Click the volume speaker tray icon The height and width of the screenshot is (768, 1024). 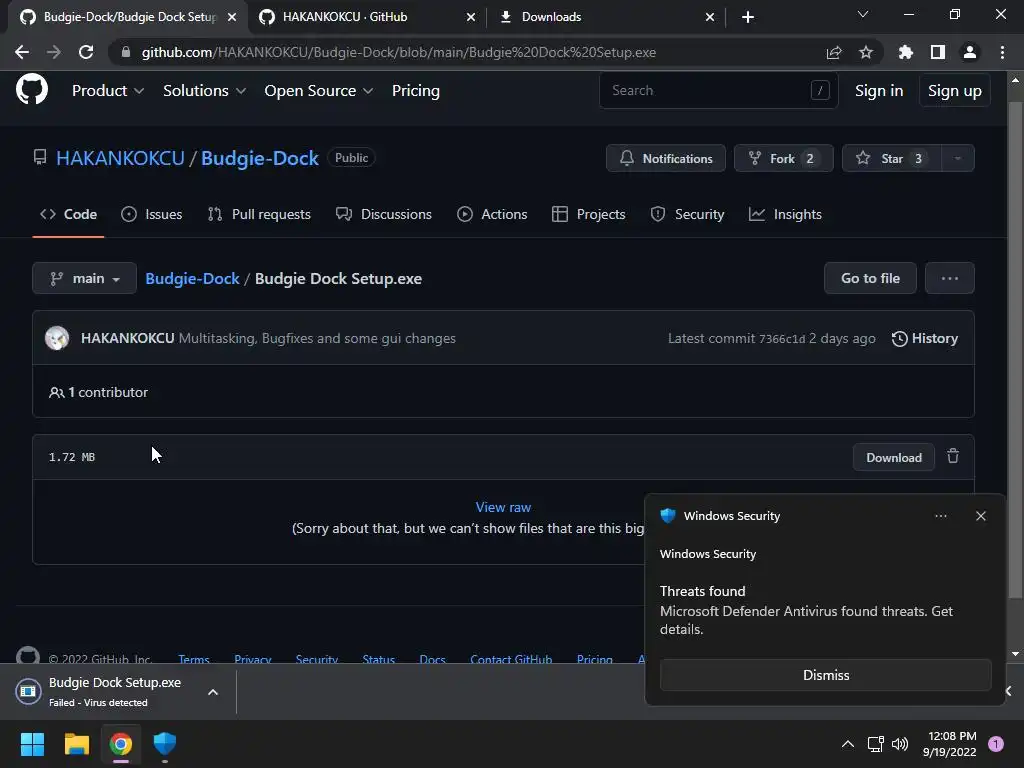(900, 744)
